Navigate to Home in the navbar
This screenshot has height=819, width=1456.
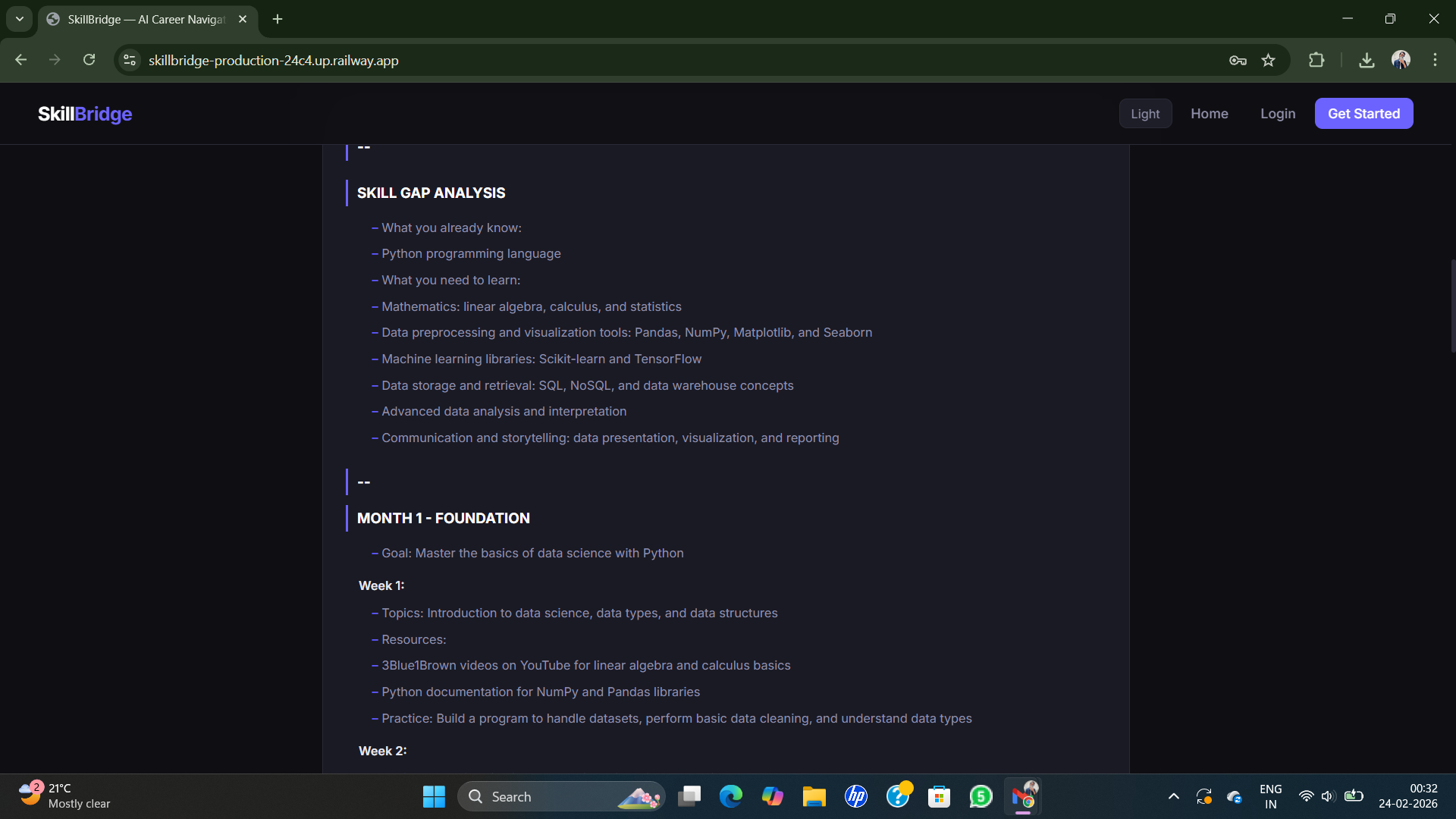pos(1210,113)
